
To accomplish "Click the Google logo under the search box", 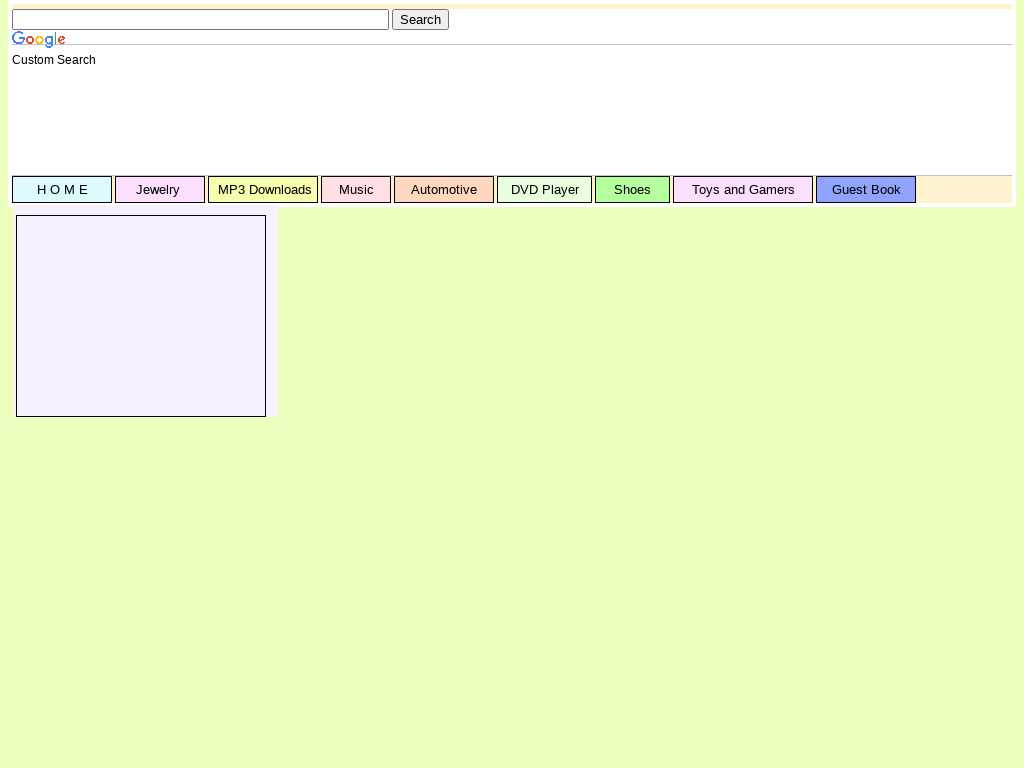I will pos(39,40).
